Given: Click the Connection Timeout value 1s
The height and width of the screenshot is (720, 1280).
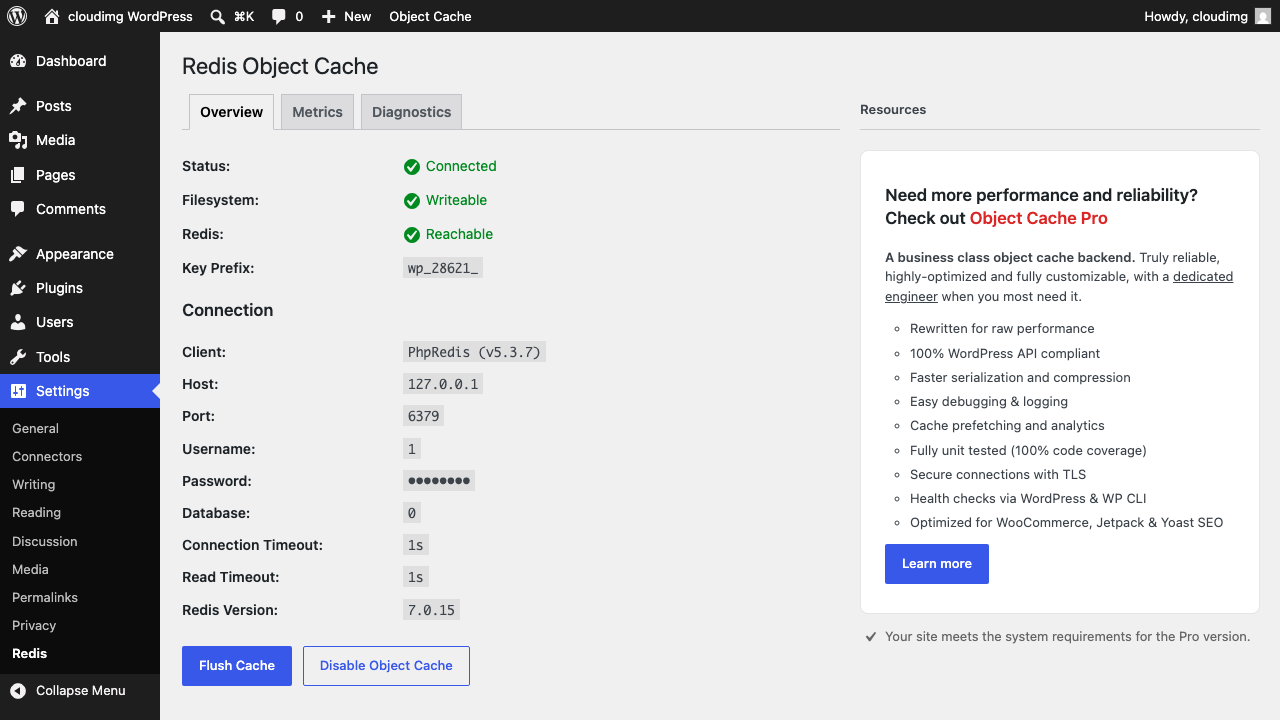Looking at the screenshot, I should 416,545.
